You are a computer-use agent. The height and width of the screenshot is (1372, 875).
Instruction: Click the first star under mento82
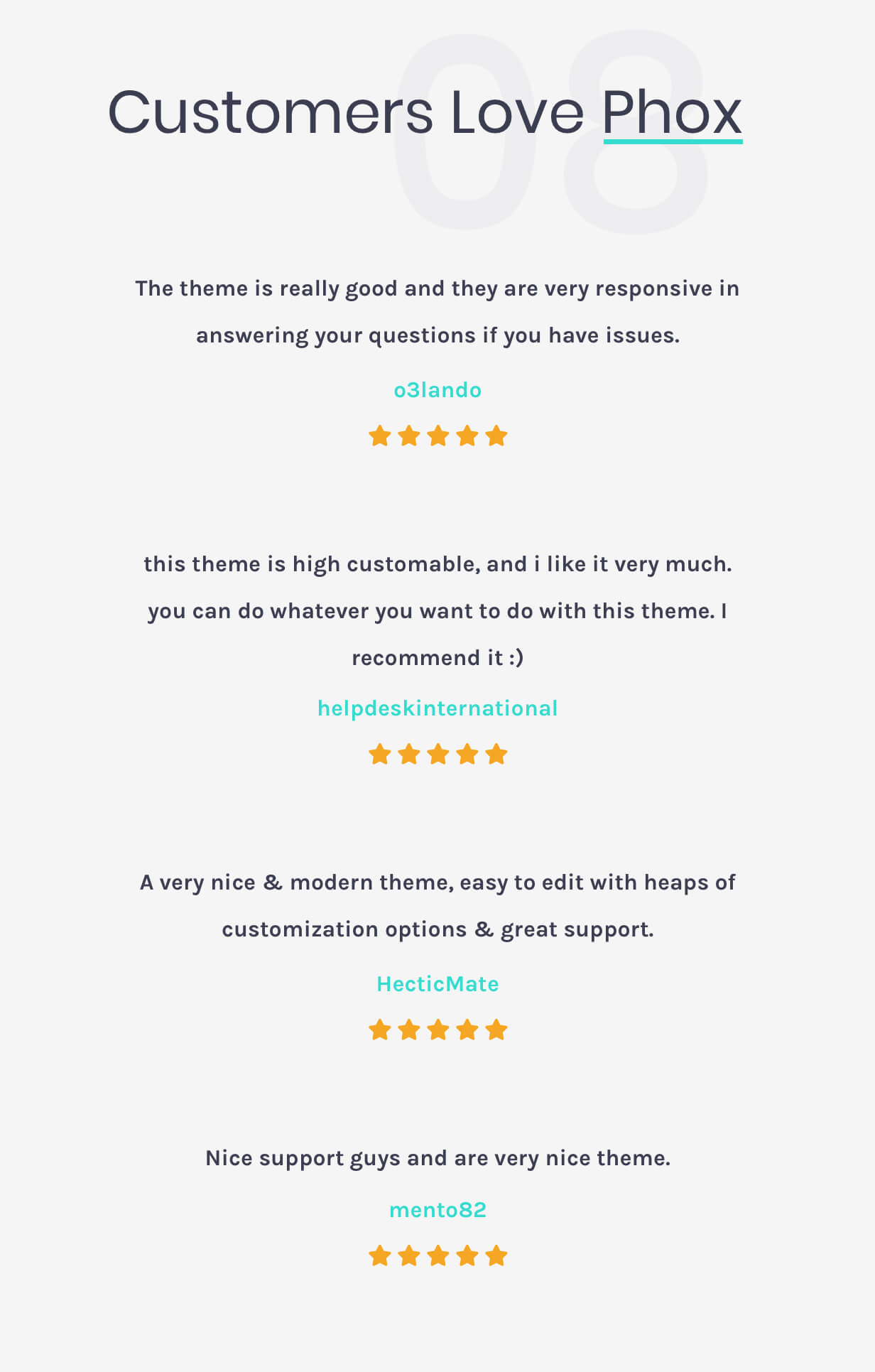pyautogui.click(x=380, y=1255)
